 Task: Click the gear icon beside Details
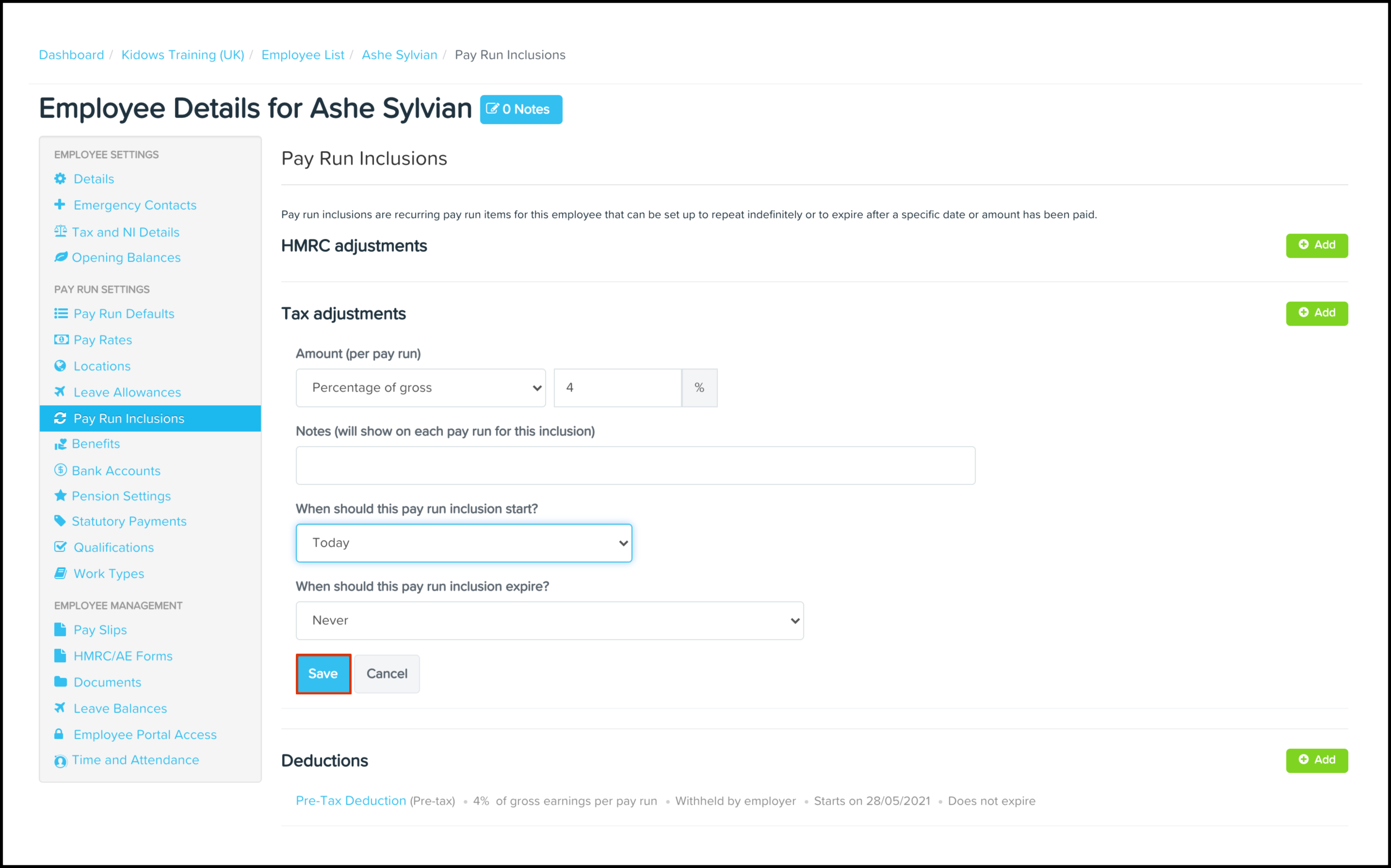(60, 178)
